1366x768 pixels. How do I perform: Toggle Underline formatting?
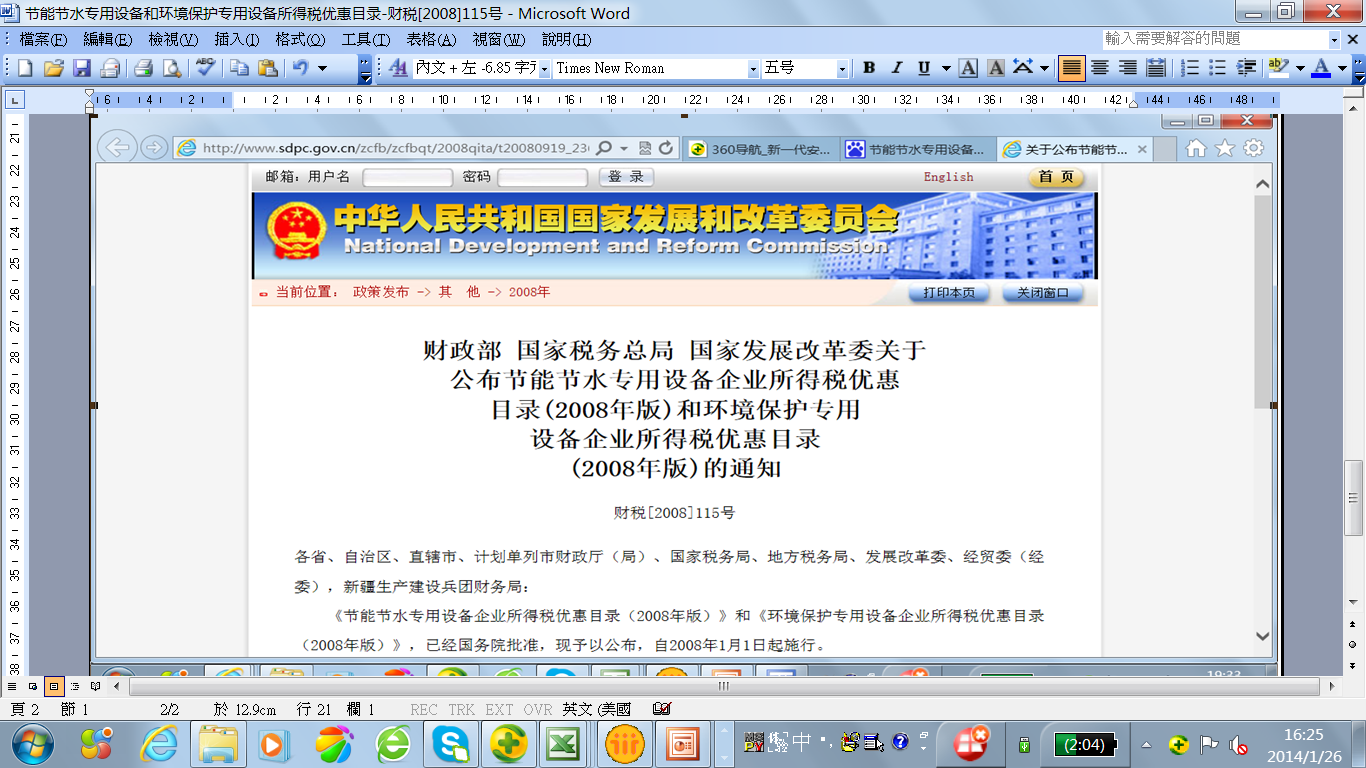[x=922, y=68]
